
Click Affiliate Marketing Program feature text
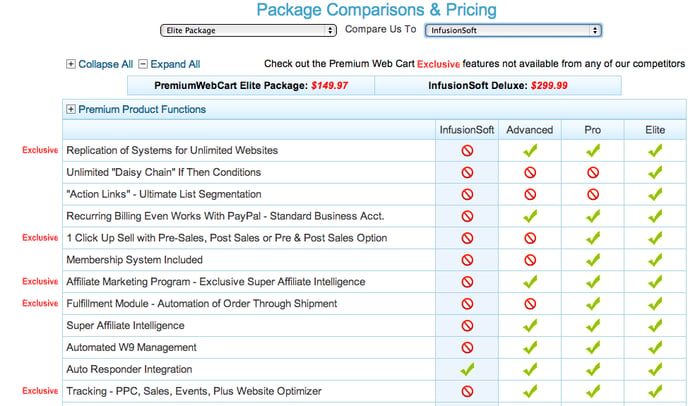[216, 282]
